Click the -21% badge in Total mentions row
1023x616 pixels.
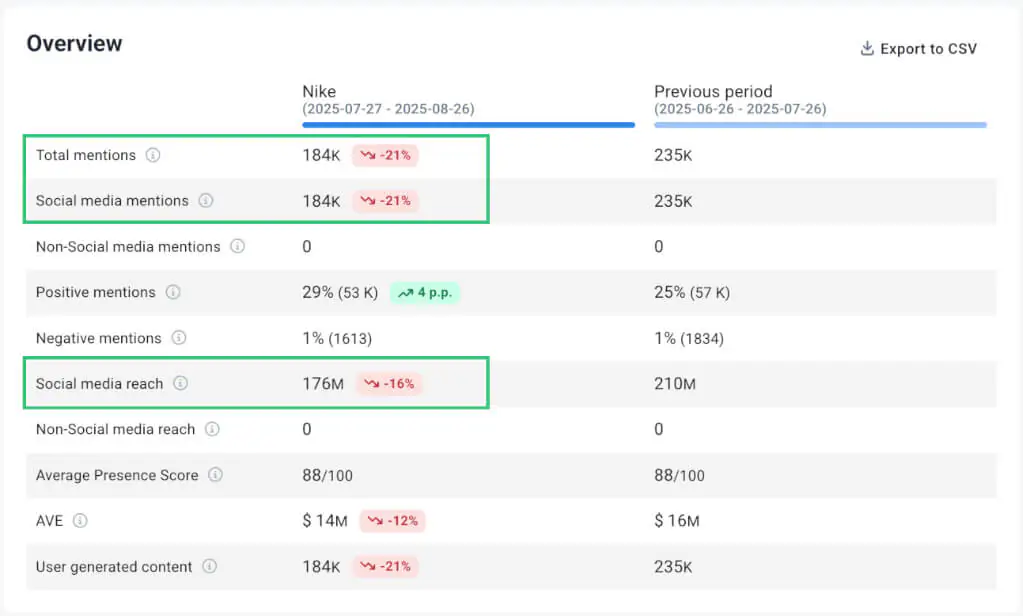pyautogui.click(x=385, y=155)
